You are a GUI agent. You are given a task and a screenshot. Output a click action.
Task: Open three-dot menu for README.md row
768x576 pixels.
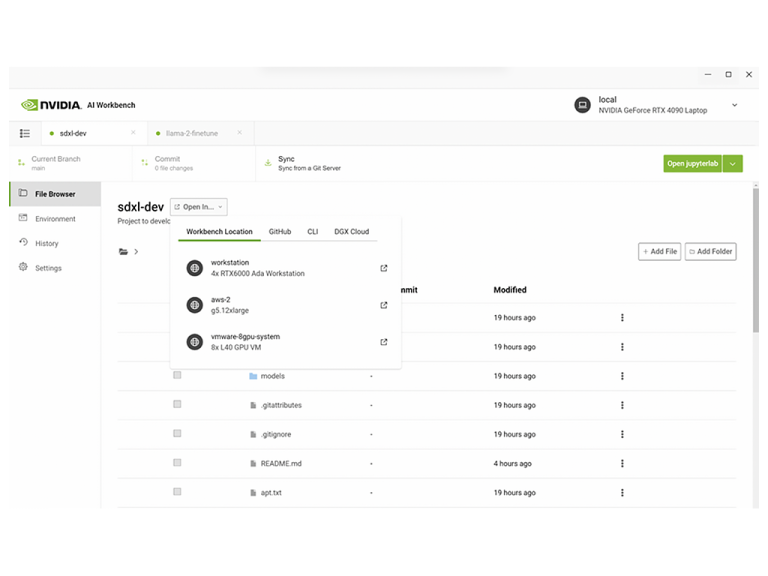coord(622,463)
